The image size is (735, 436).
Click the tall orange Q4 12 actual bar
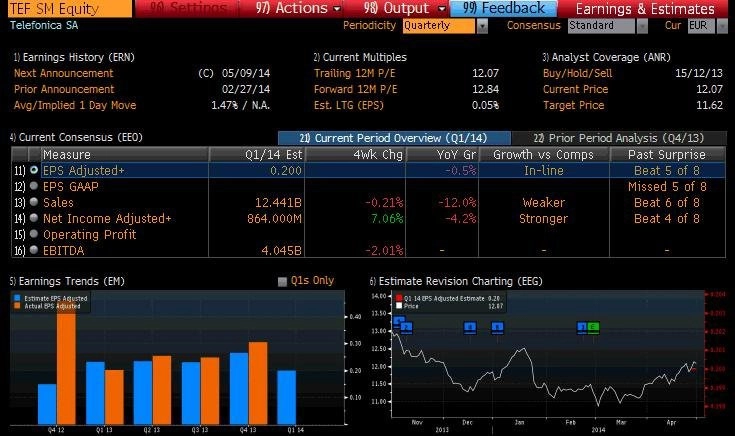pyautogui.click(x=66, y=366)
